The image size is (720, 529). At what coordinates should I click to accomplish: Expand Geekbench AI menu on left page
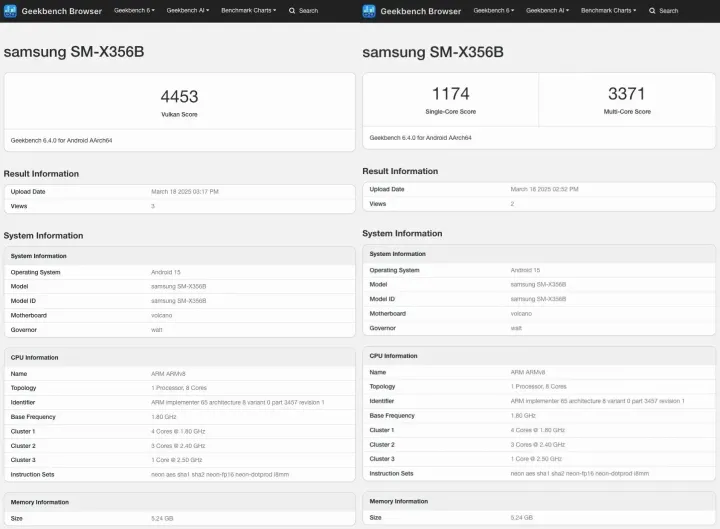point(188,10)
